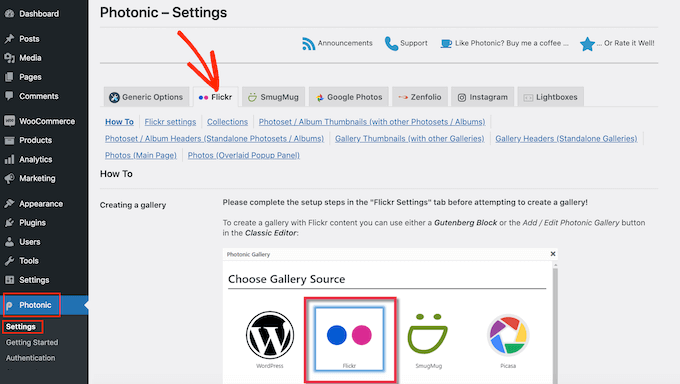The height and width of the screenshot is (384, 680).
Task: Switch to the SmugMug tab
Action: [x=273, y=97]
